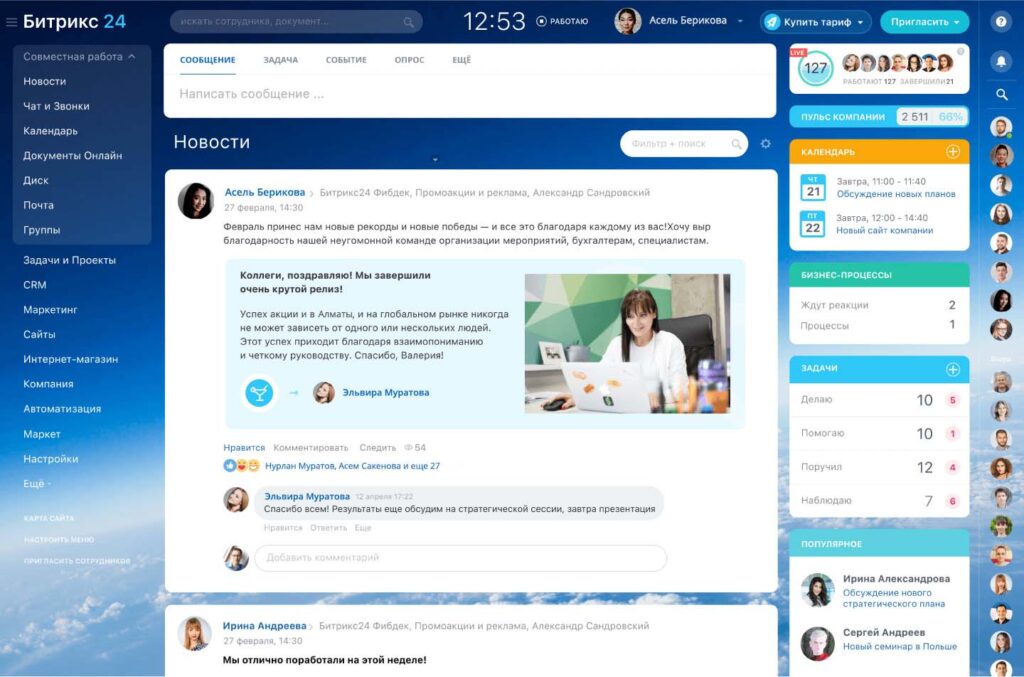Click Ирина Александрова's avatar in Популярное

click(x=818, y=590)
